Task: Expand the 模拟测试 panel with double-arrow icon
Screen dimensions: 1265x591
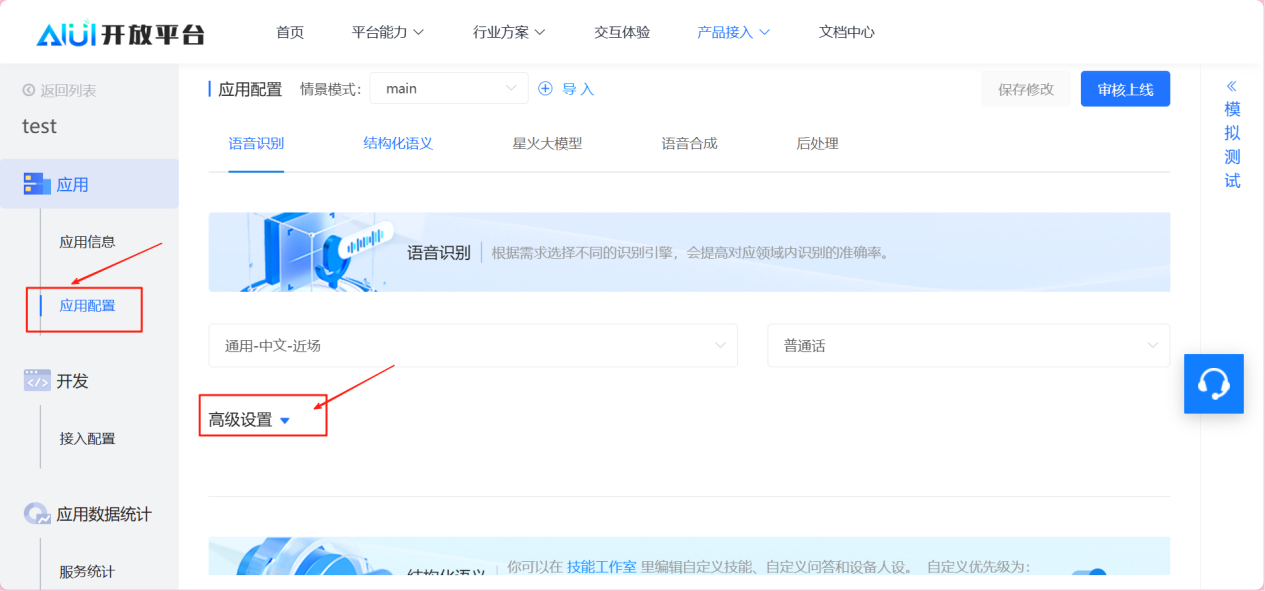Action: (1232, 86)
